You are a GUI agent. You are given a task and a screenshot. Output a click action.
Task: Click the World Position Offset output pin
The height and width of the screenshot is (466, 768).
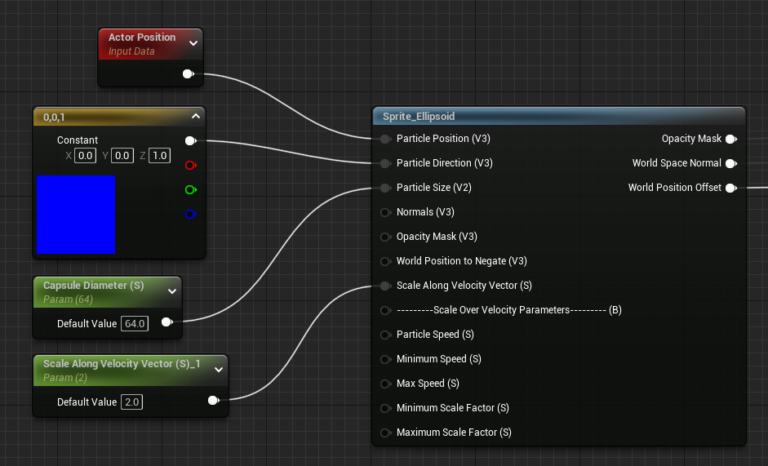(731, 188)
